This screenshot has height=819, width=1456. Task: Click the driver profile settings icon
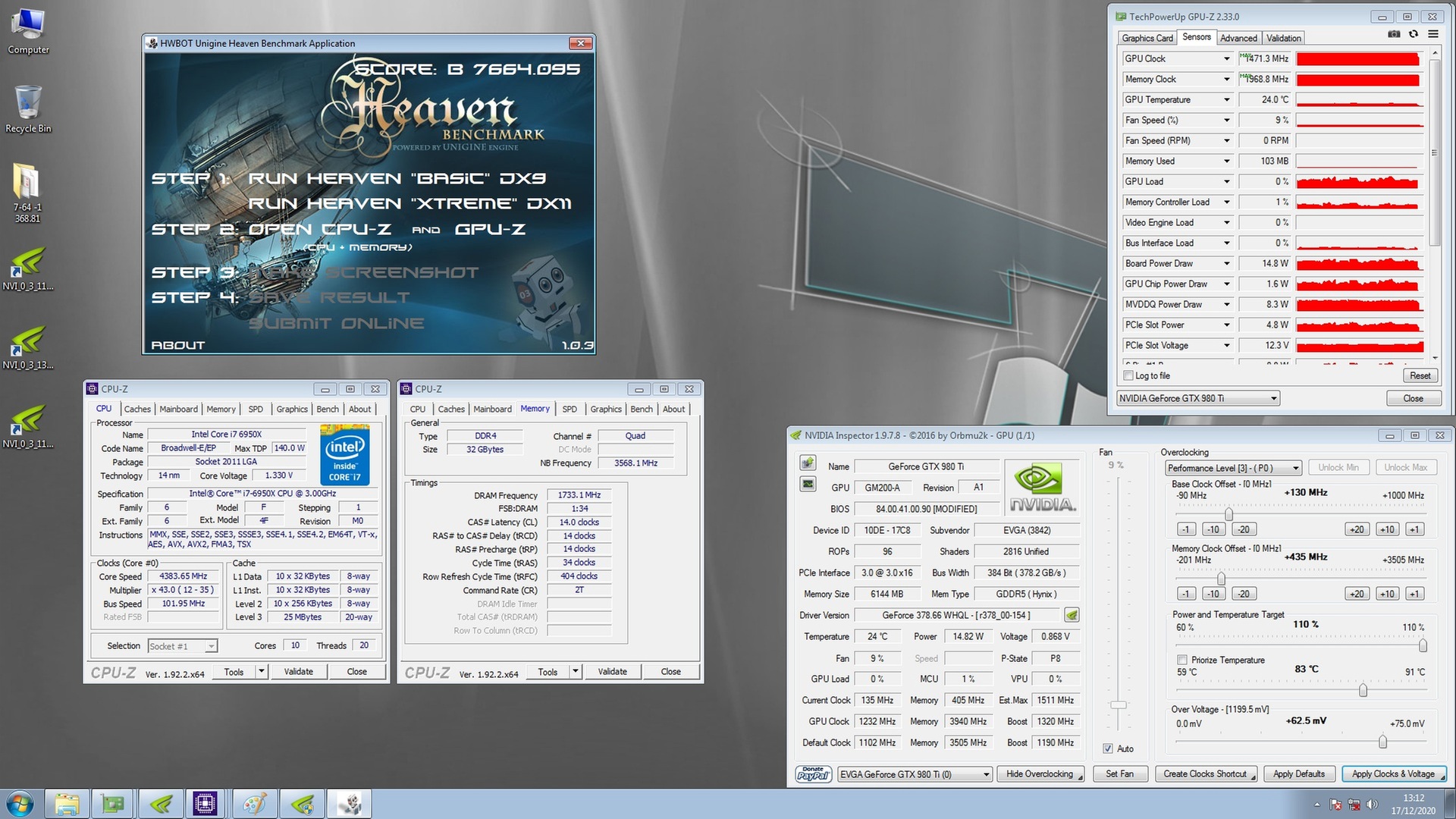coord(1072,615)
